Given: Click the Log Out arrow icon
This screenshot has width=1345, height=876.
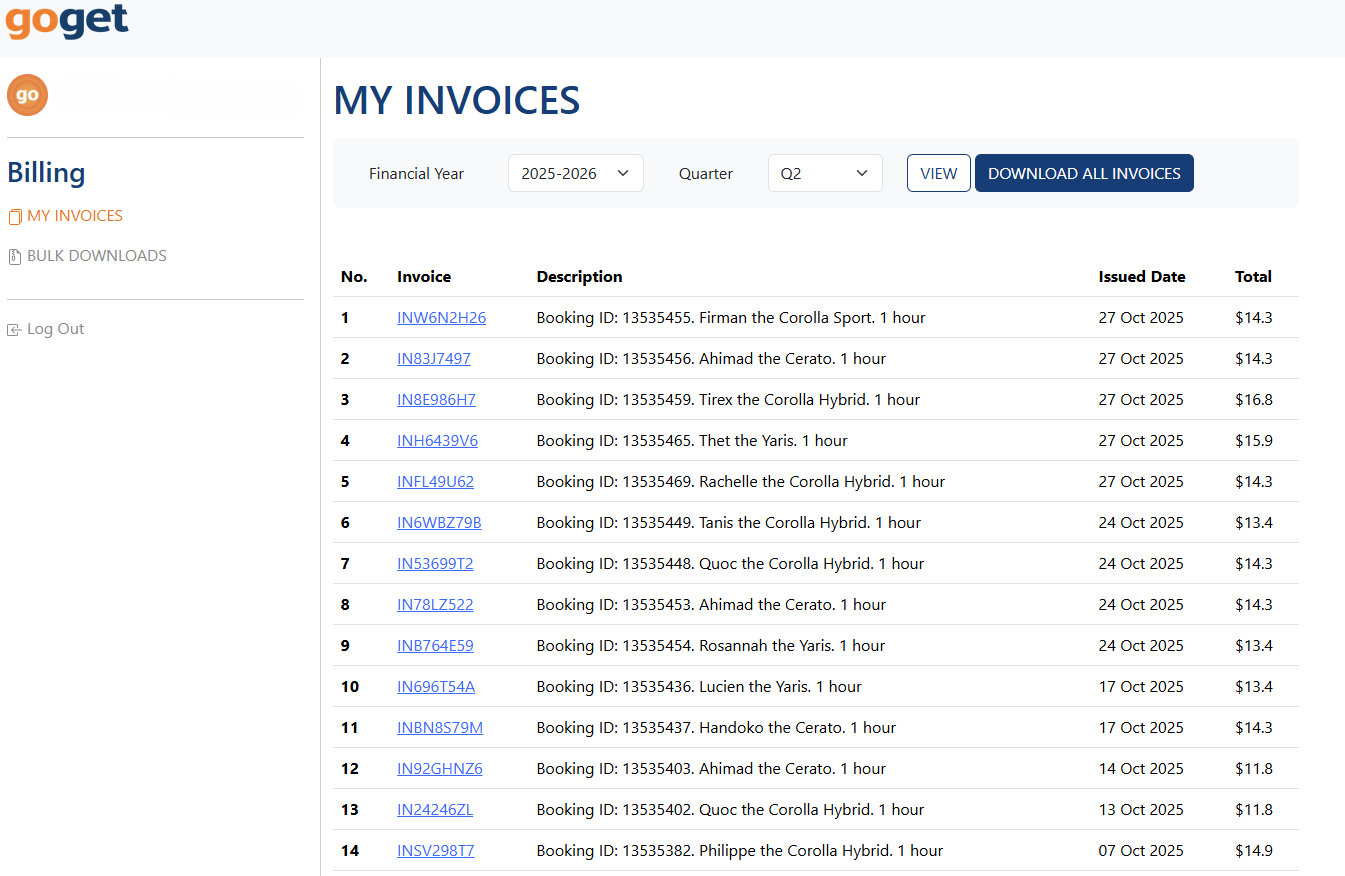Looking at the screenshot, I should 14,330.
